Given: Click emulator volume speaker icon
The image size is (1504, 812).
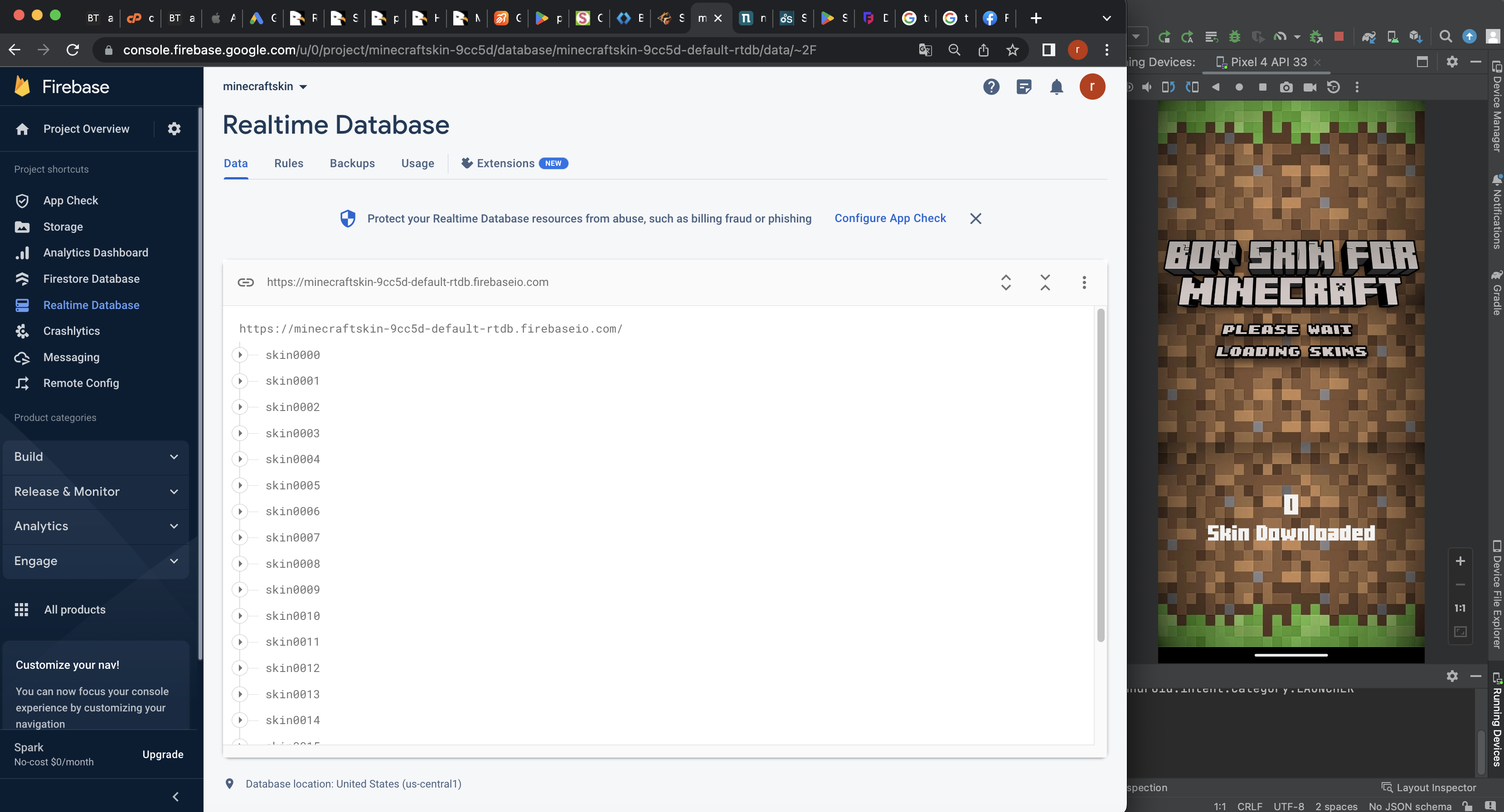Looking at the screenshot, I should pos(1147,87).
